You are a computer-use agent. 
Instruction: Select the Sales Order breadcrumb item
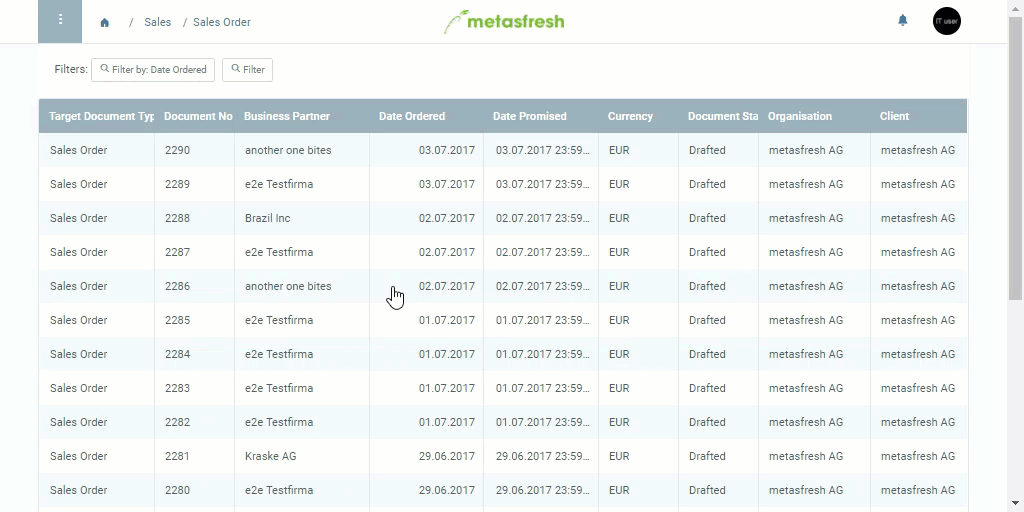click(221, 22)
